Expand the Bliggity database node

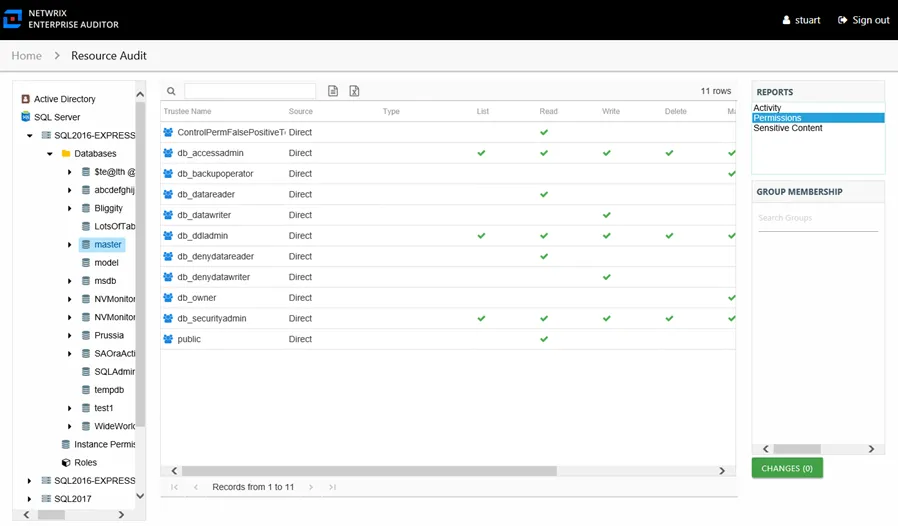[x=69, y=208]
